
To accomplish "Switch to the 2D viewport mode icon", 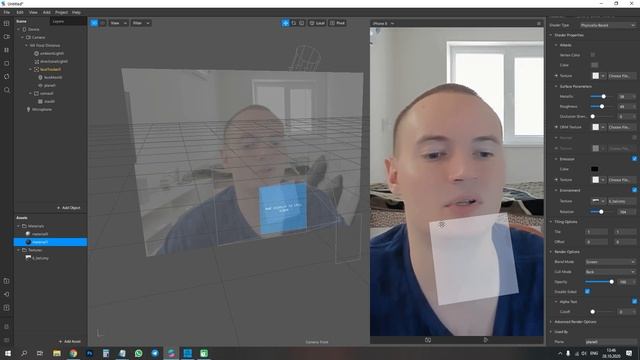I will pyautogui.click(x=102, y=23).
